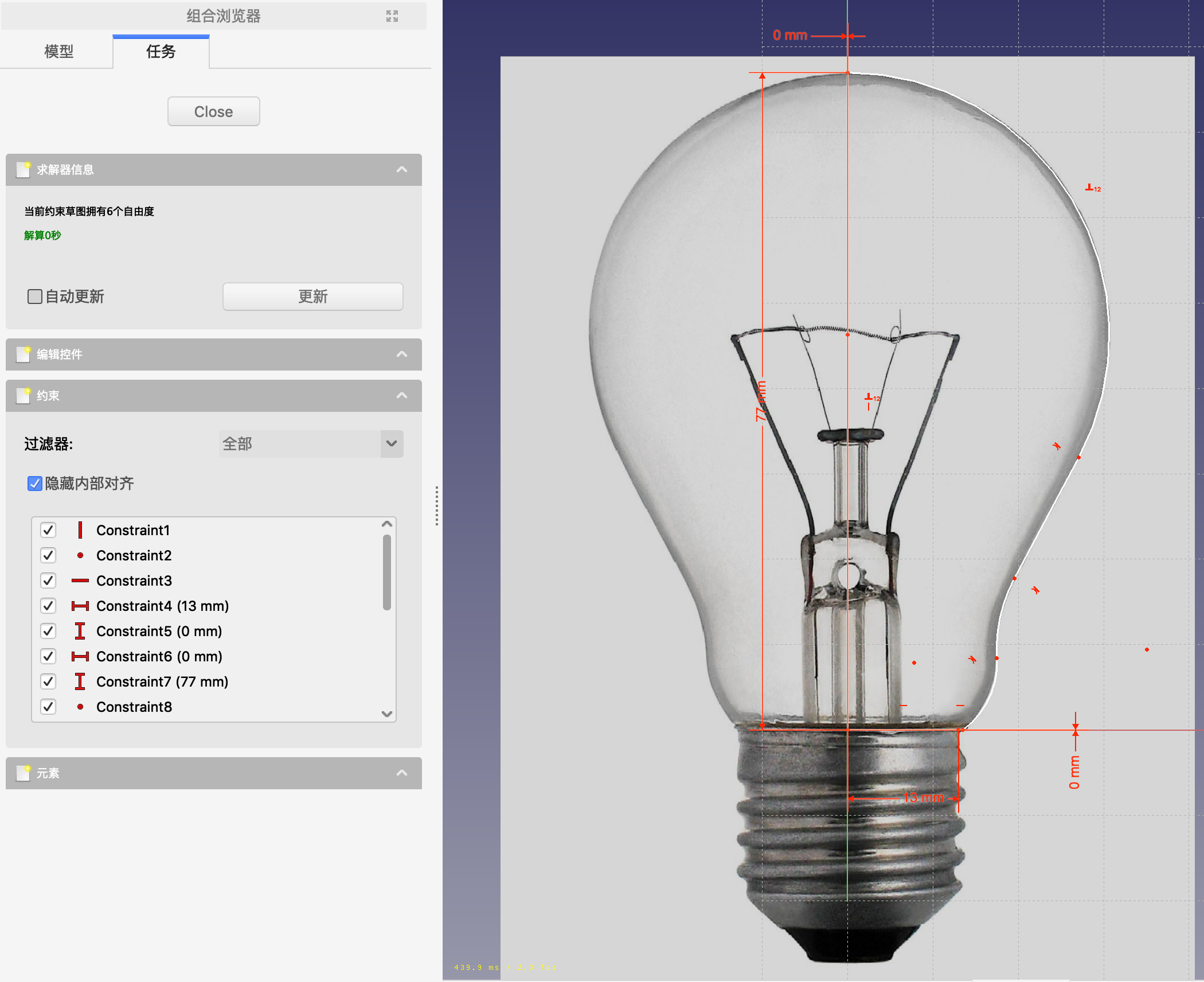The height and width of the screenshot is (982, 1204).
Task: Open the 过滤器 filter dropdown showing 全部
Action: (311, 444)
